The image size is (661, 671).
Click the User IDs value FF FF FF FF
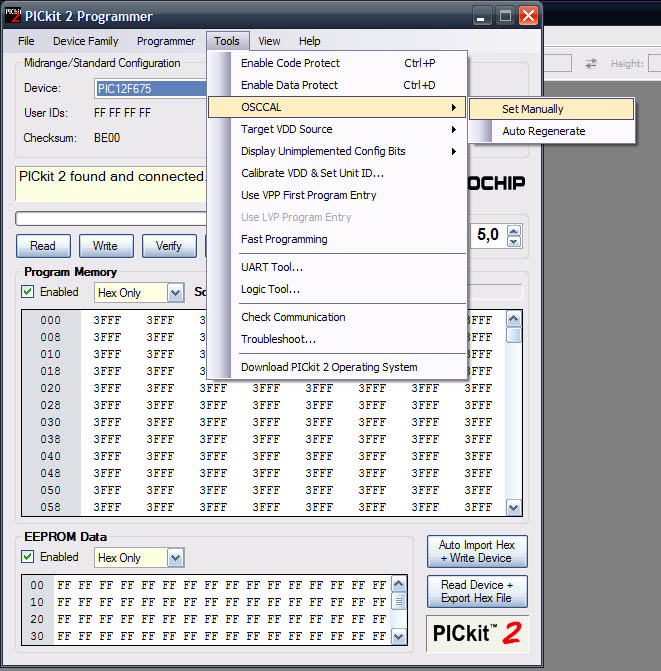122,113
